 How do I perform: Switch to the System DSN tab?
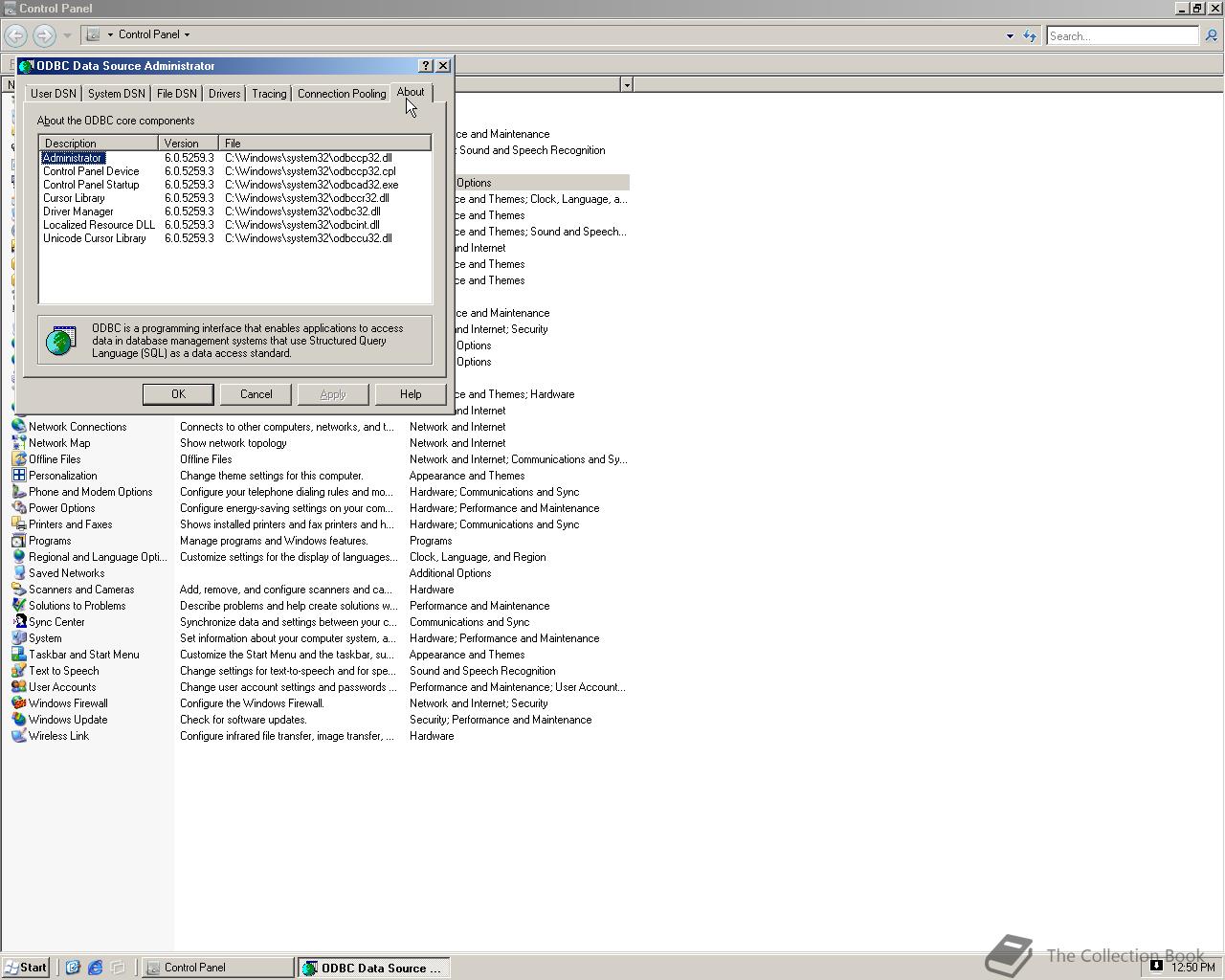tap(116, 94)
